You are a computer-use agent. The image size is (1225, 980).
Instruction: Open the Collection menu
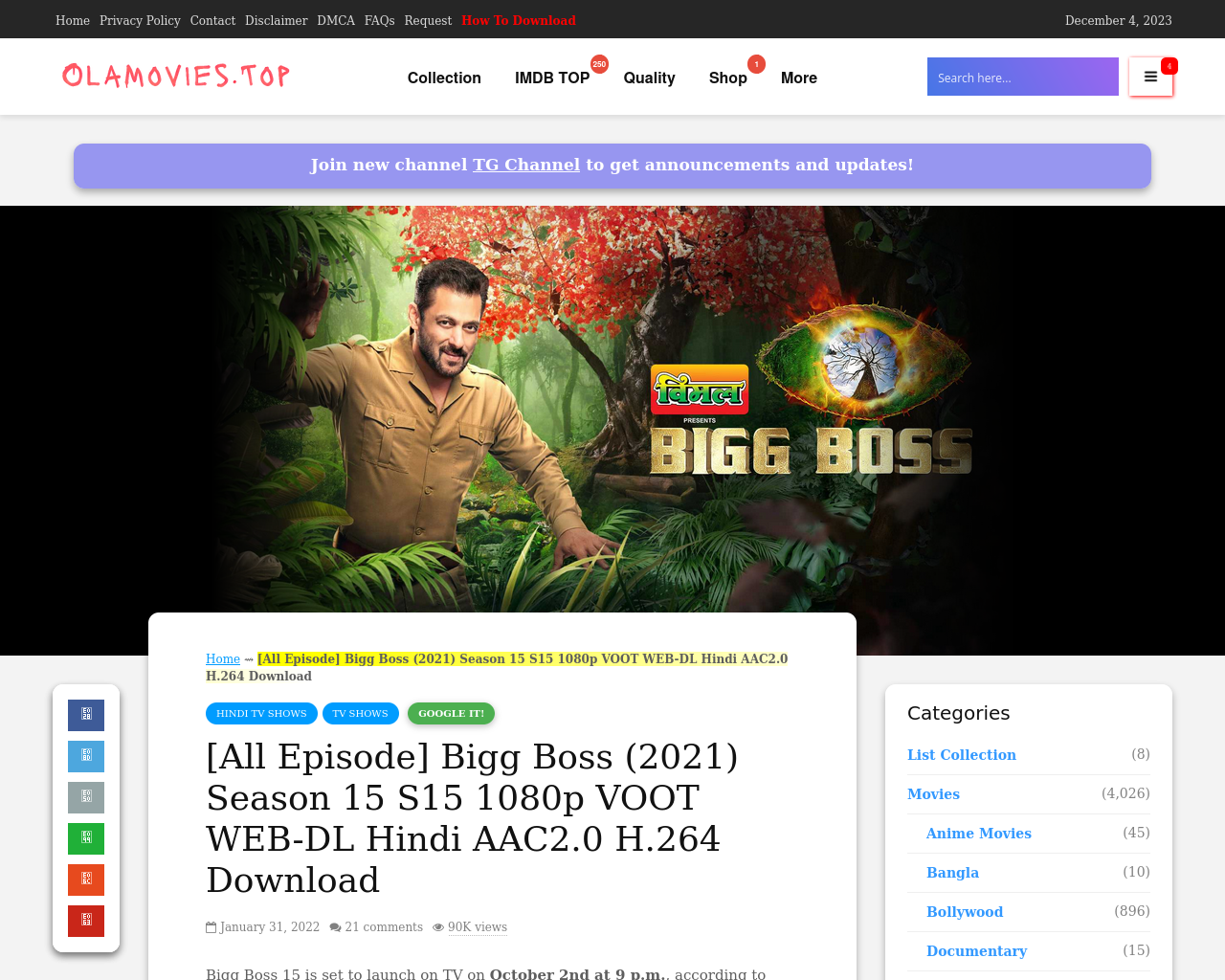point(444,78)
